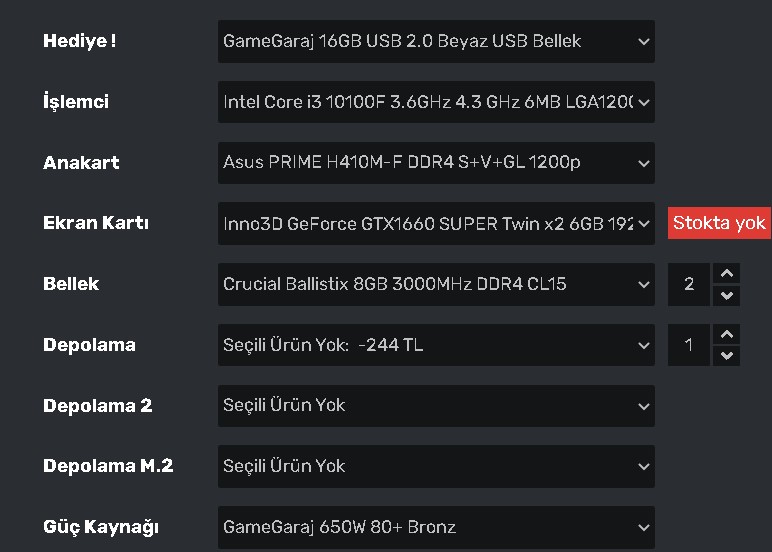Click the Depolama M.2 row label
Viewport: 772px width, 552px height.
point(108,466)
